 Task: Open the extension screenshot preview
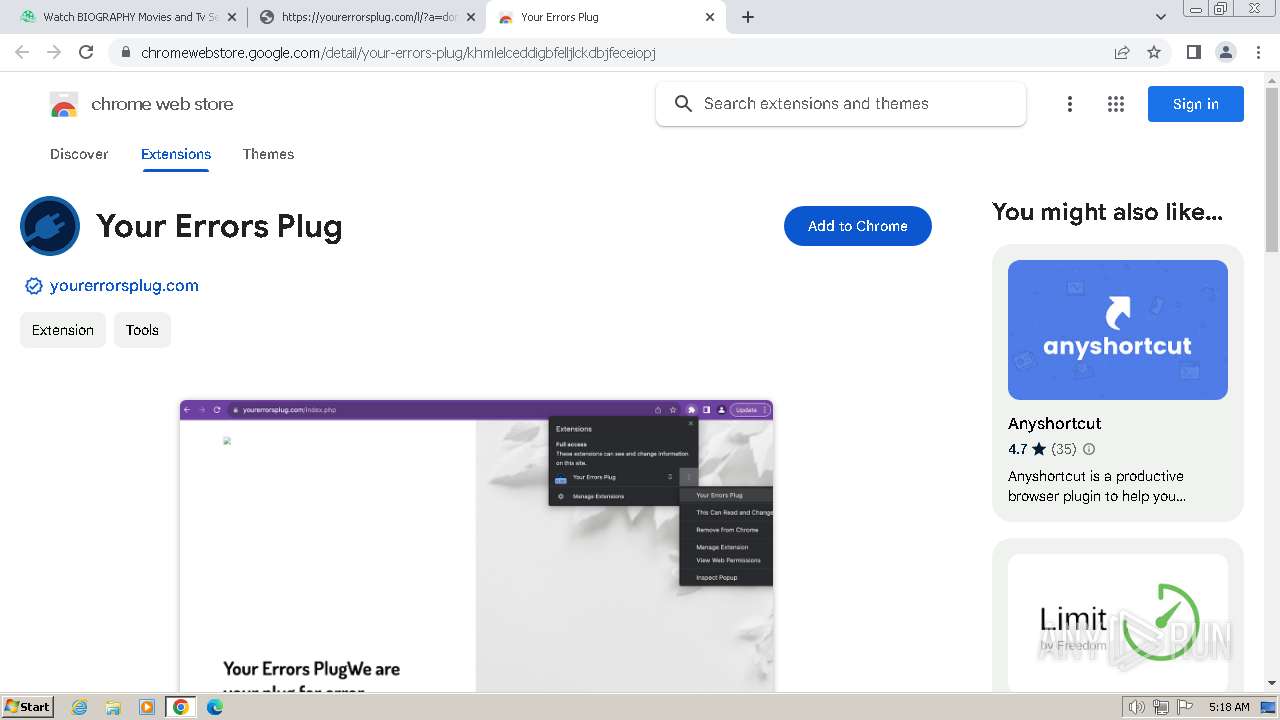coord(476,545)
